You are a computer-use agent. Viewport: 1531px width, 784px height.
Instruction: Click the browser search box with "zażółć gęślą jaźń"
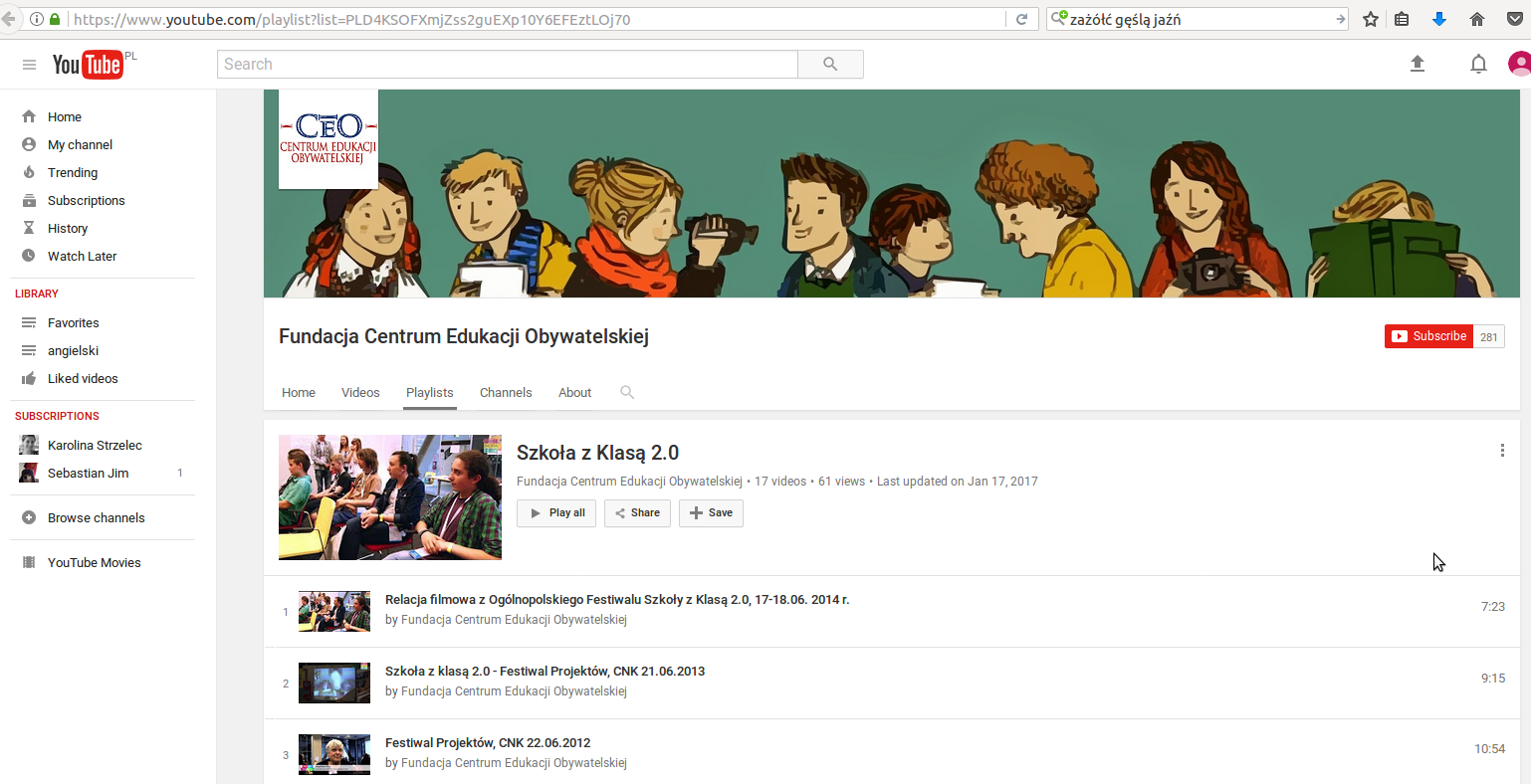coord(1198,19)
